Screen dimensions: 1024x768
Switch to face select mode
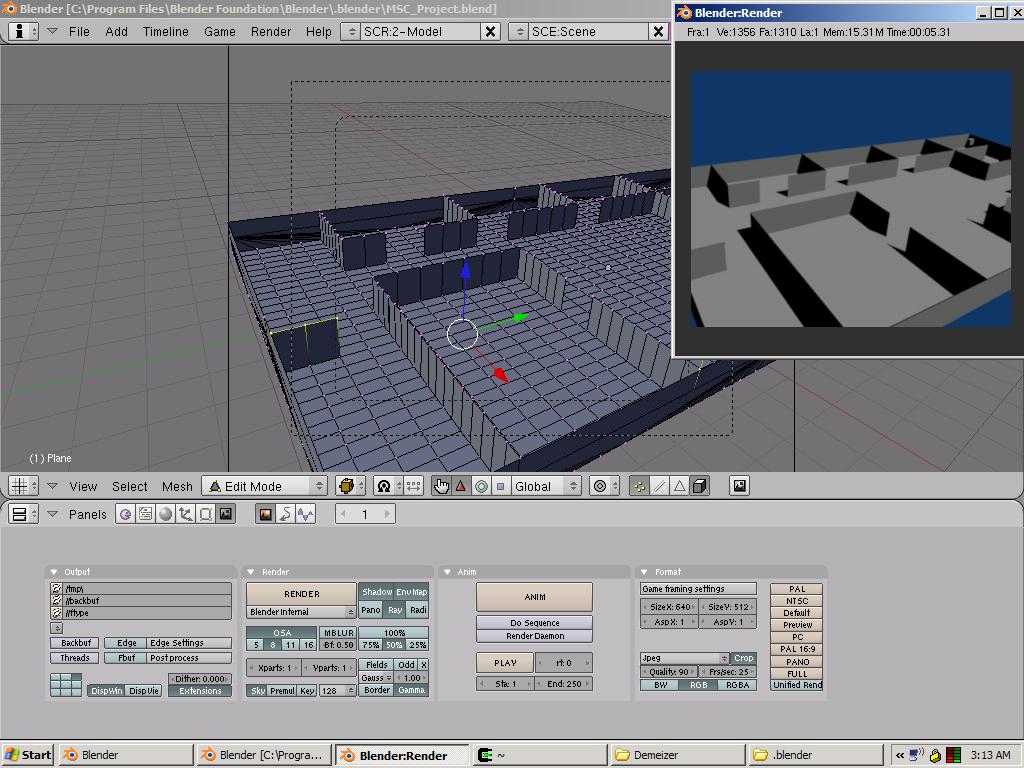click(x=679, y=486)
